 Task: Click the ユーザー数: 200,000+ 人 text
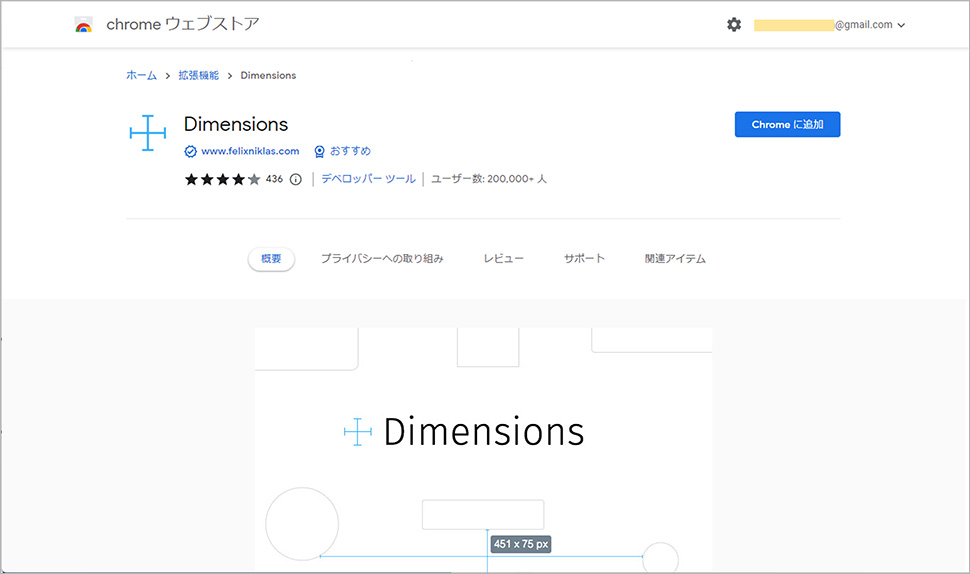click(x=489, y=179)
